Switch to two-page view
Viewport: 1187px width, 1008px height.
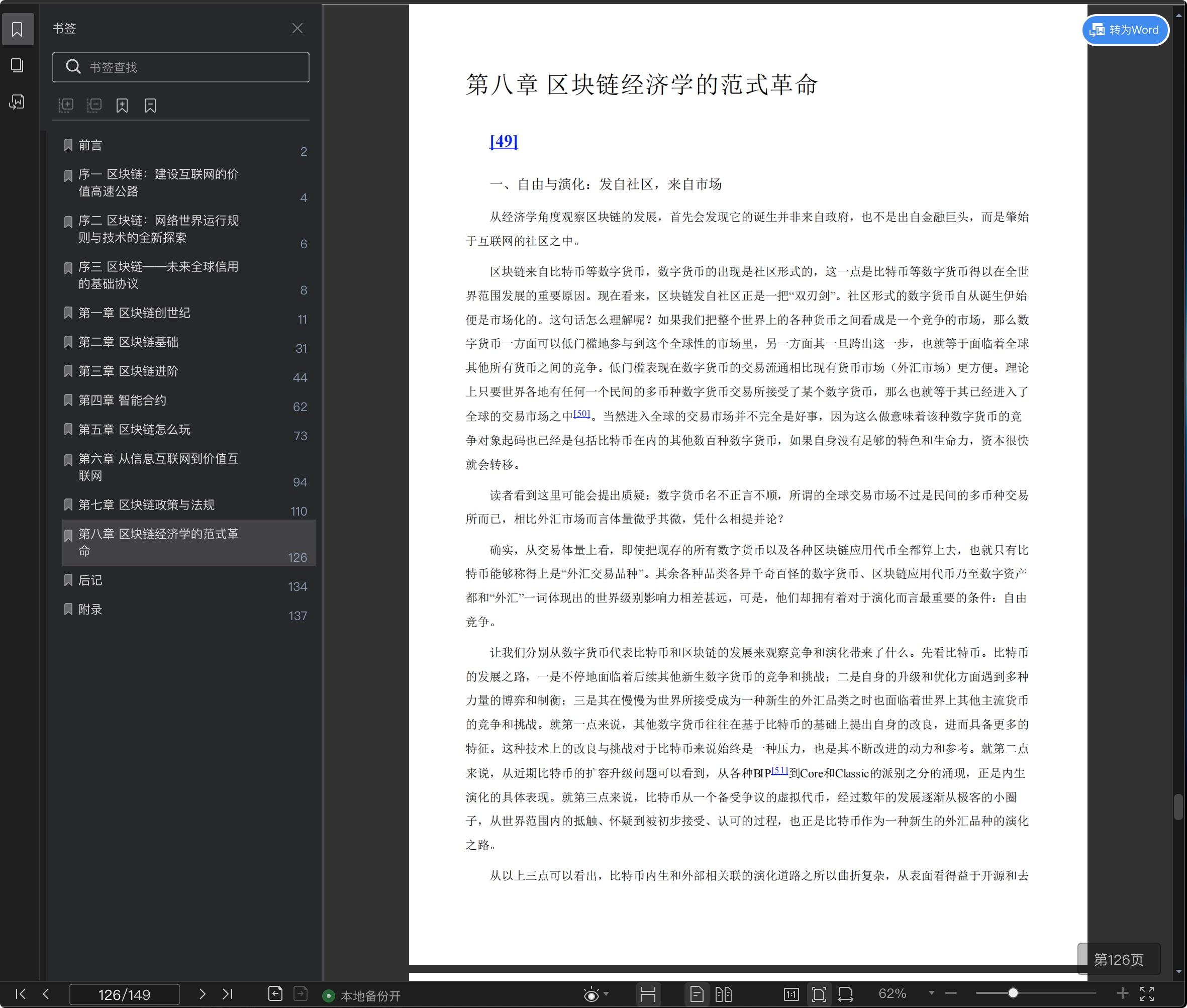[724, 994]
